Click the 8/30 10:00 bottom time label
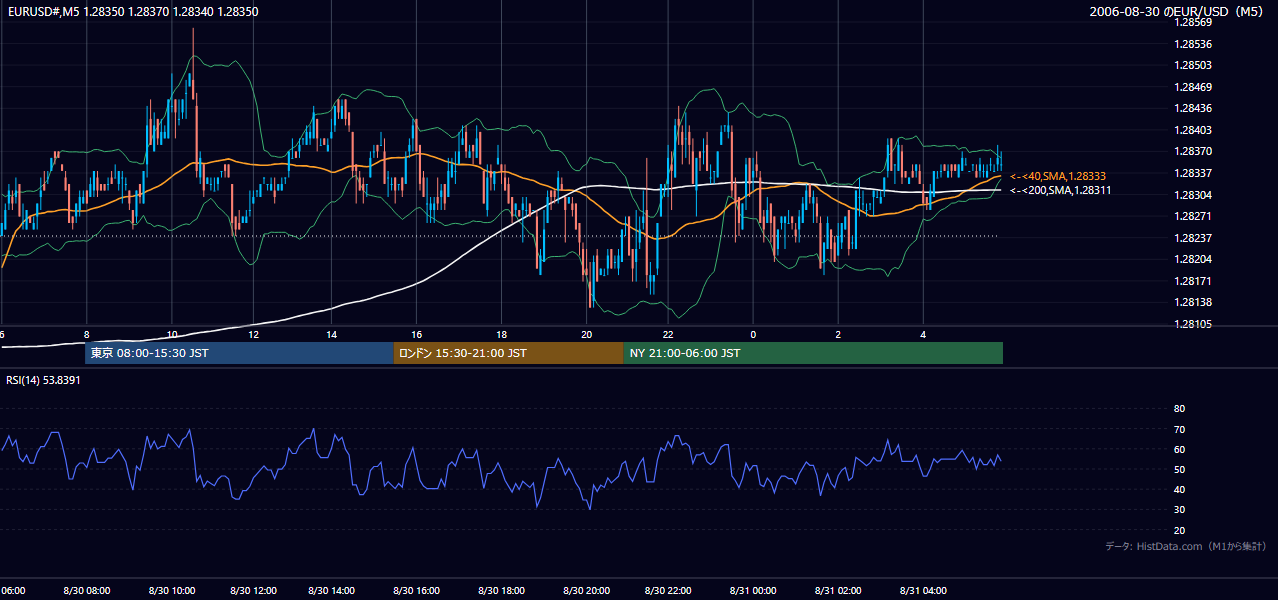This screenshot has width=1278, height=600. pyautogui.click(x=172, y=591)
